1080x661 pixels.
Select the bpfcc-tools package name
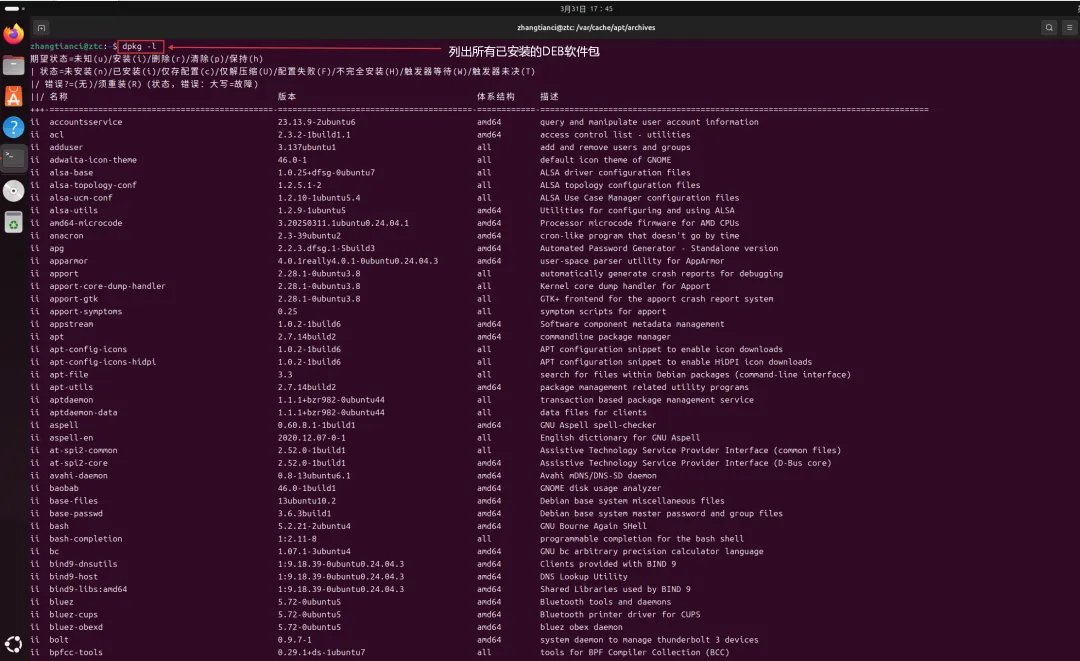click(76, 653)
